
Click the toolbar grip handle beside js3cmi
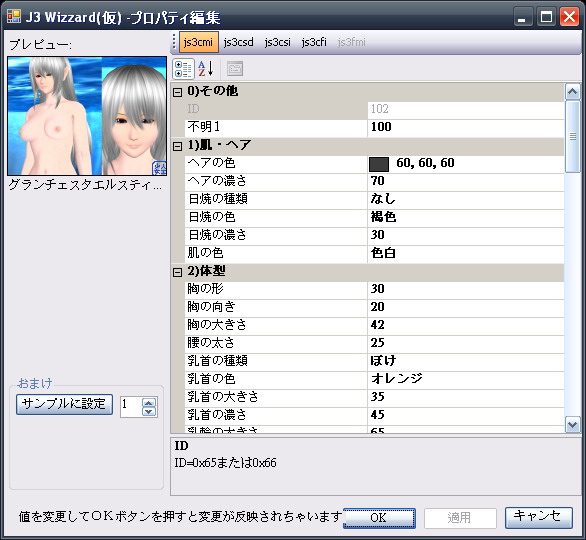174,42
